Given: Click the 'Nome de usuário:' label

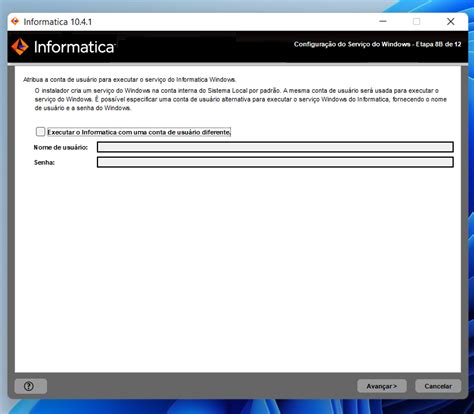Looking at the screenshot, I should (61, 147).
